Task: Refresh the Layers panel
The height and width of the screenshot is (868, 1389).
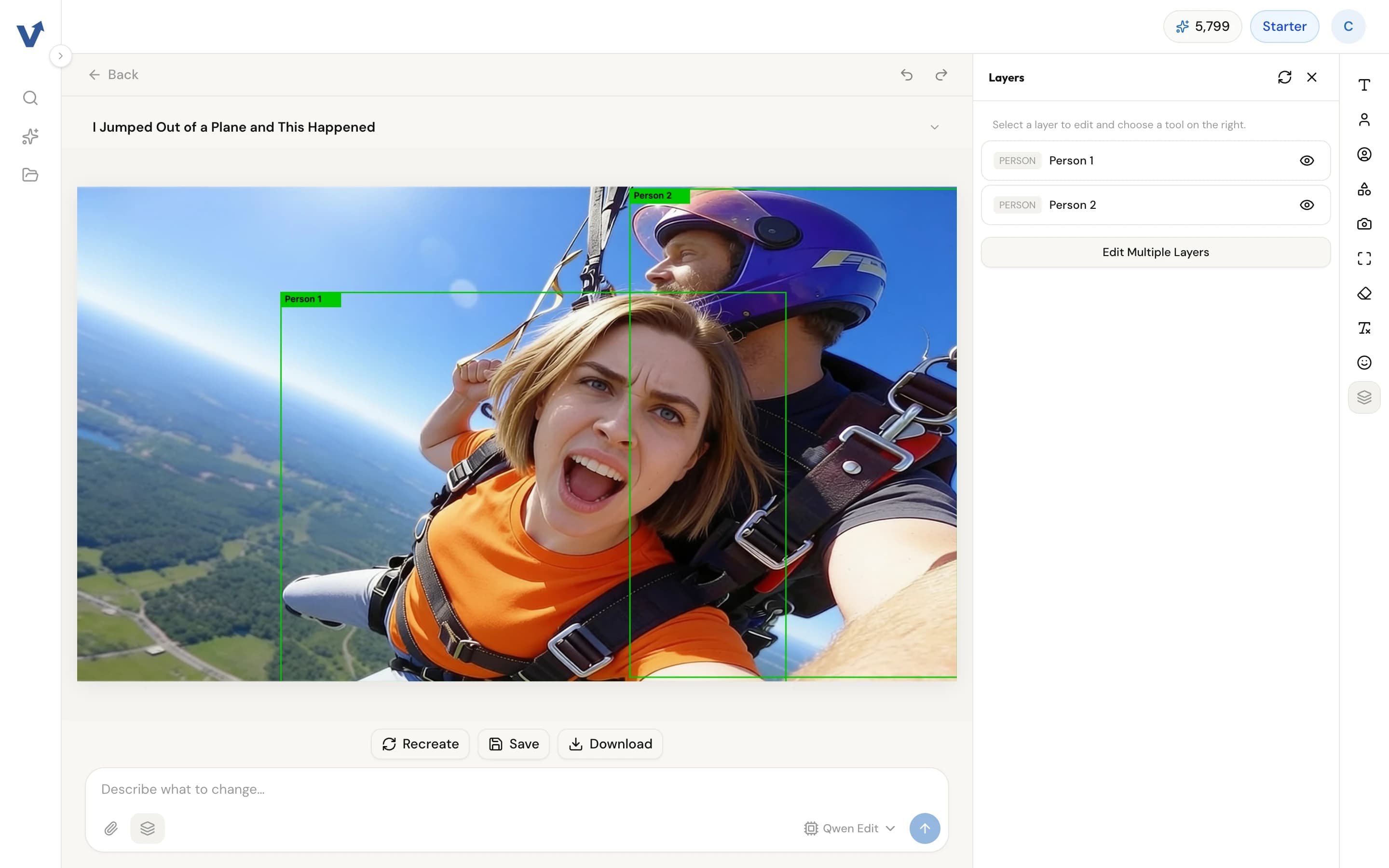Action: point(1284,77)
